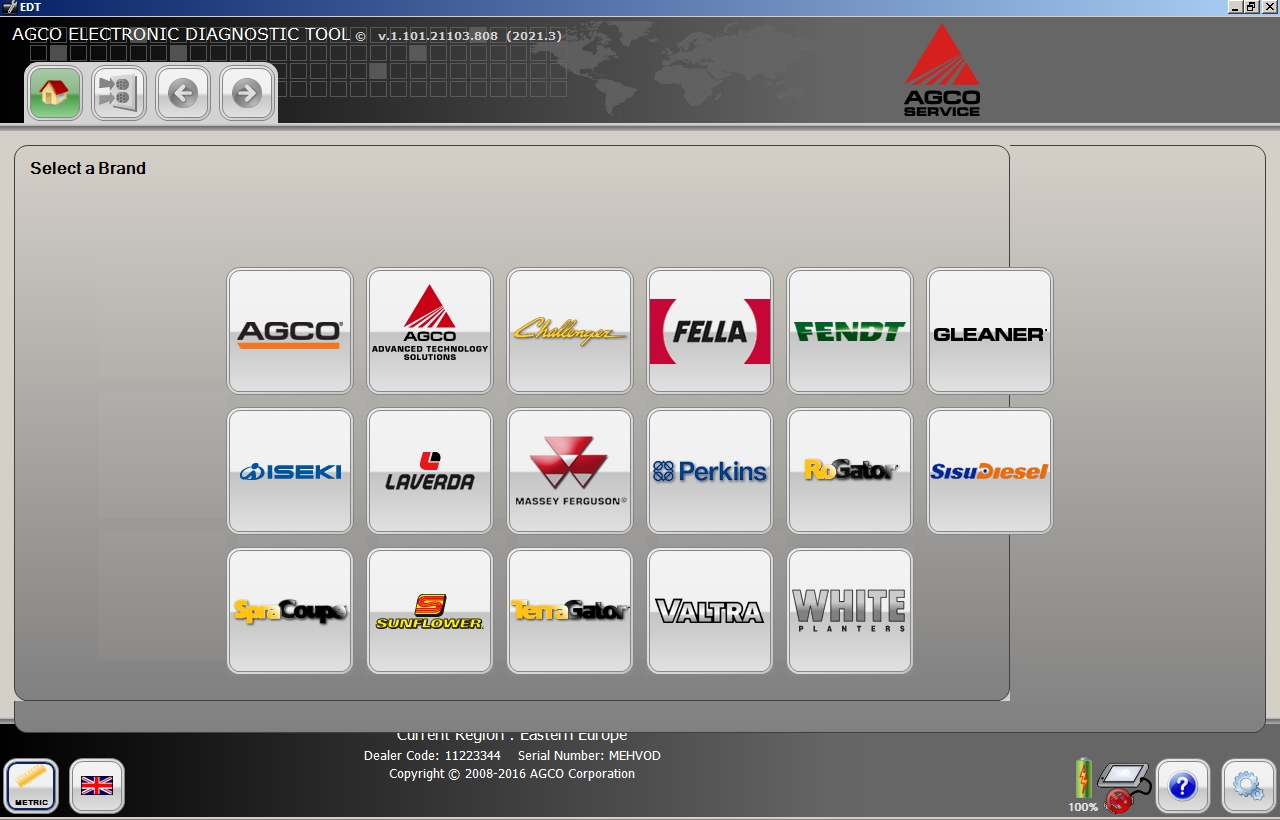Choose the Gleaner brand tile
Viewport: 1280px width, 820px height.
coord(990,331)
